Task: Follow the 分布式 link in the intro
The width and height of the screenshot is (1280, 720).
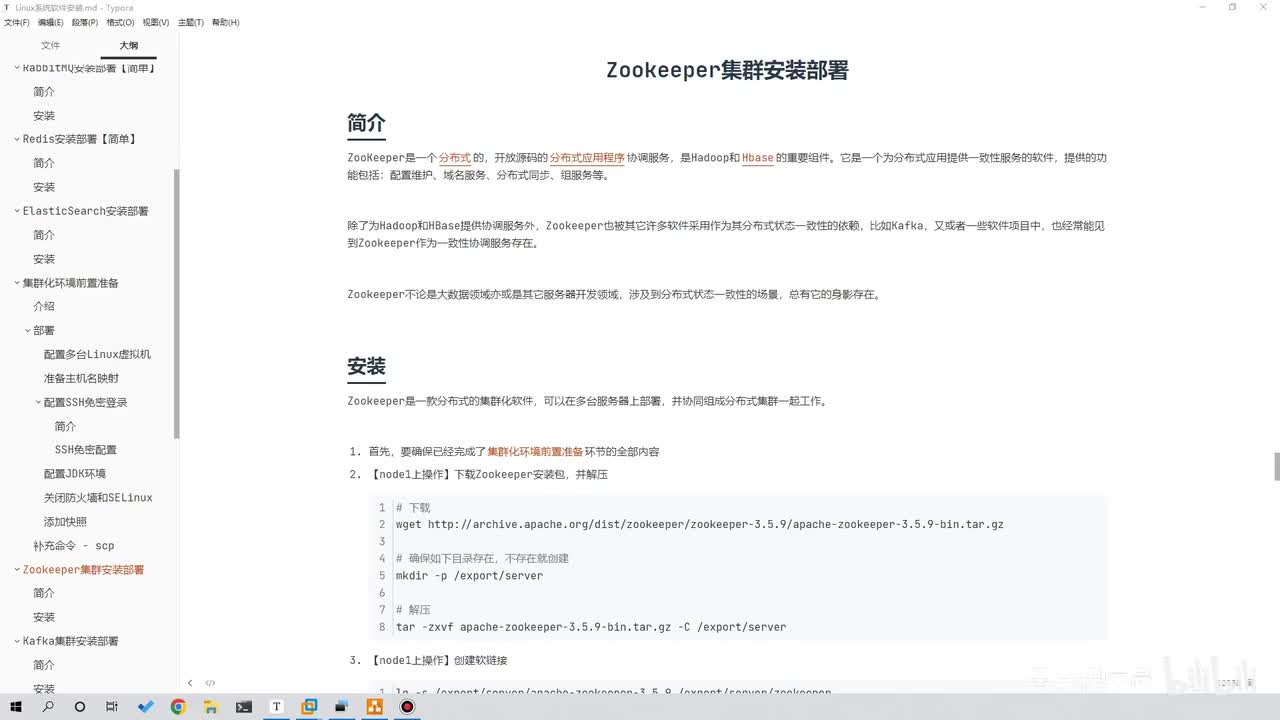Action: pyautogui.click(x=455, y=158)
